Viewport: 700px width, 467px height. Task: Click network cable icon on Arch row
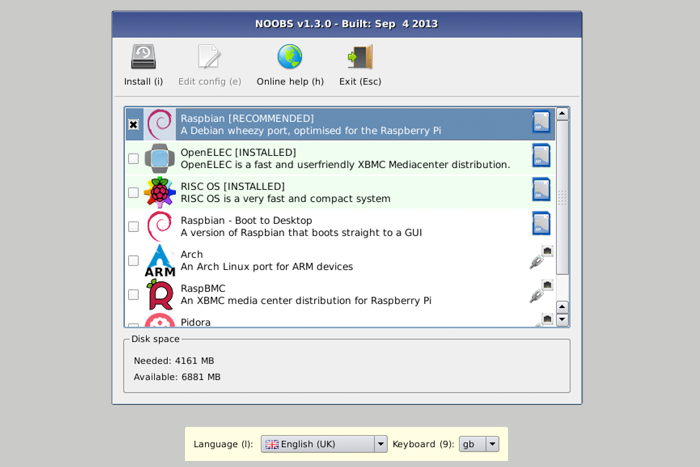(x=542, y=257)
